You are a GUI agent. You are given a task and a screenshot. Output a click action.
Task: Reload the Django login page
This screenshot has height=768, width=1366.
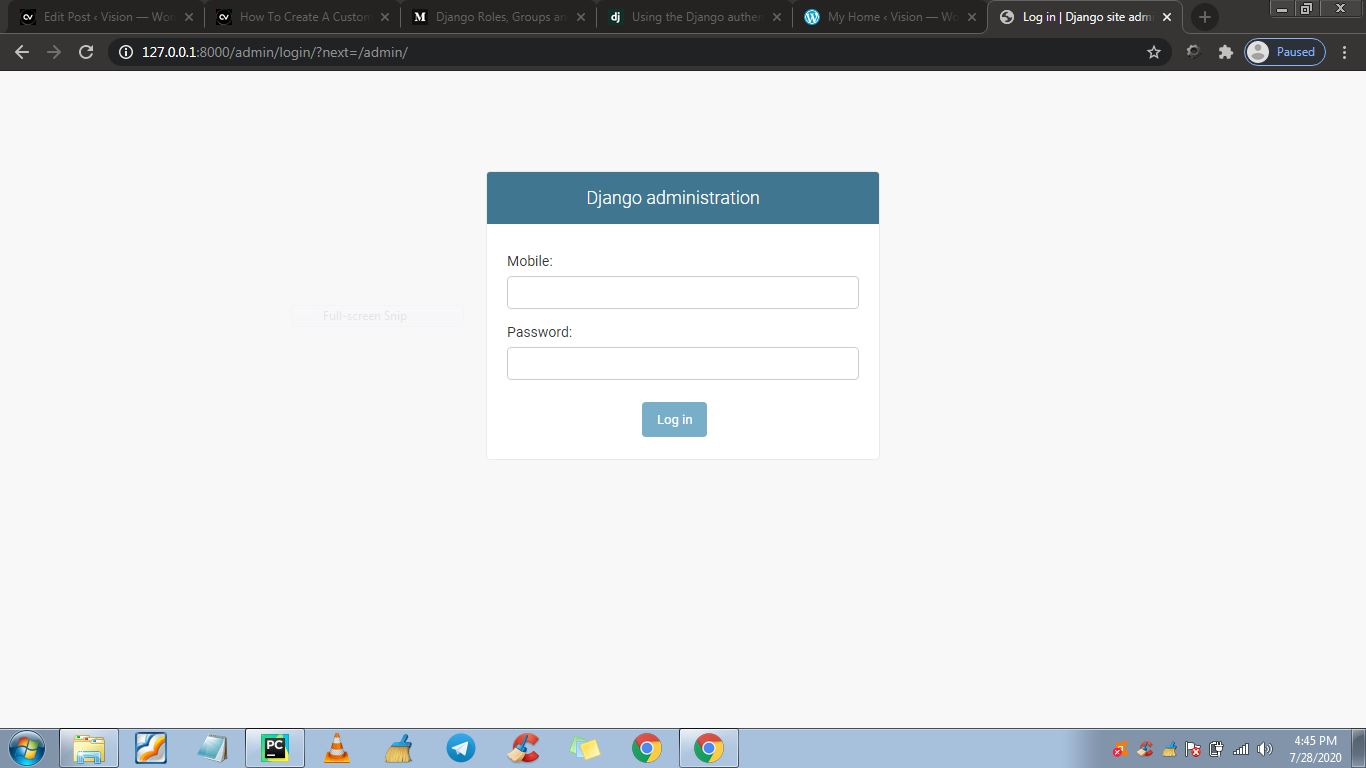click(x=86, y=52)
